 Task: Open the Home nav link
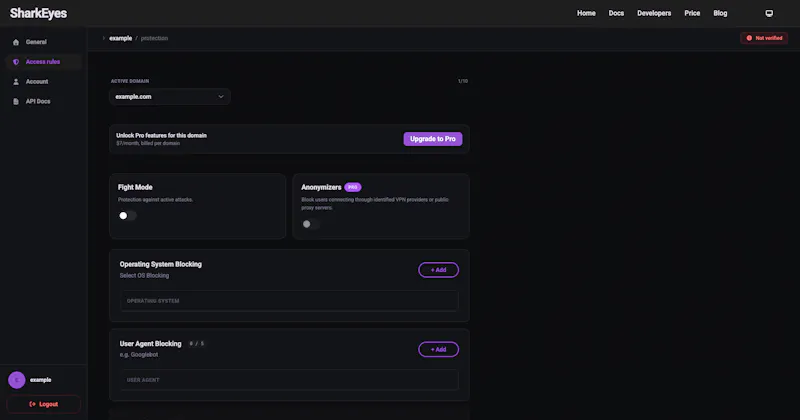tap(586, 13)
